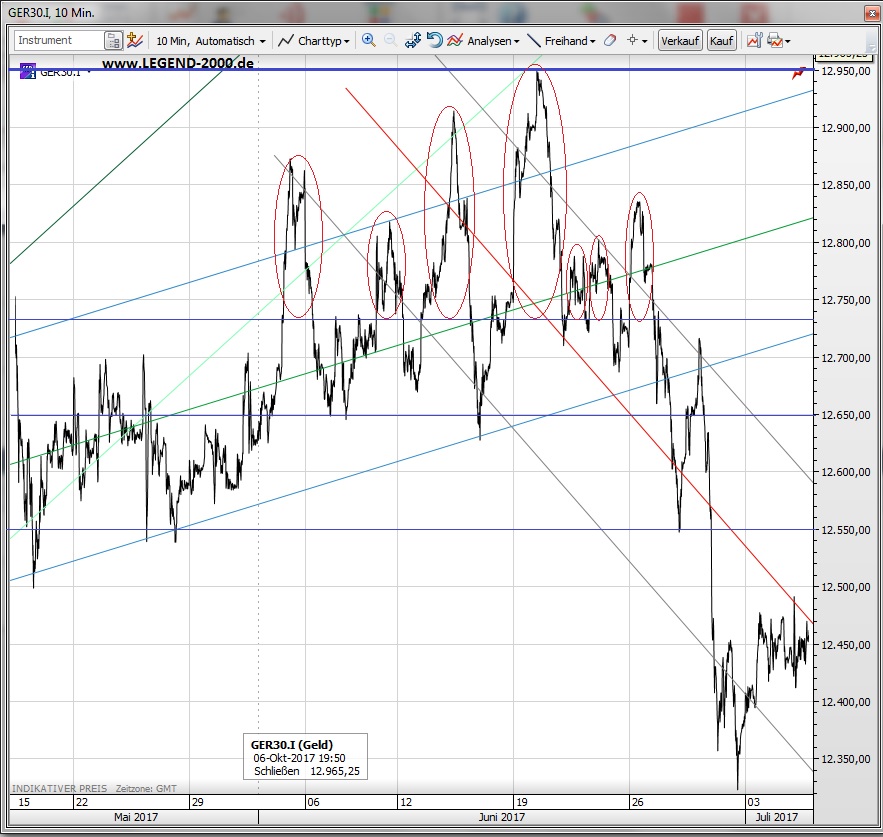Open the Freihand drawing tools menu
The height and width of the screenshot is (837, 883).
pos(561,41)
